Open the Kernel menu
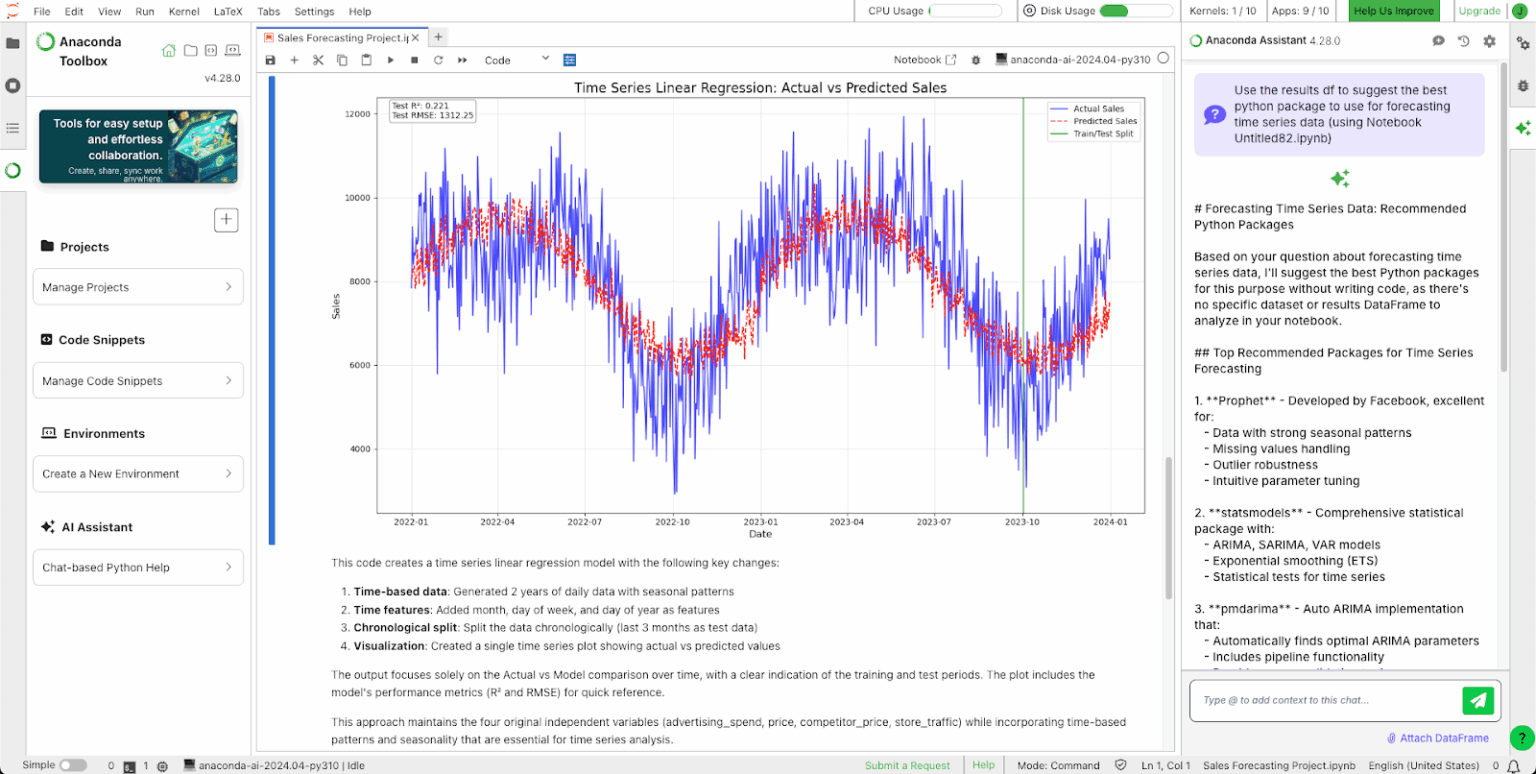 tap(184, 11)
